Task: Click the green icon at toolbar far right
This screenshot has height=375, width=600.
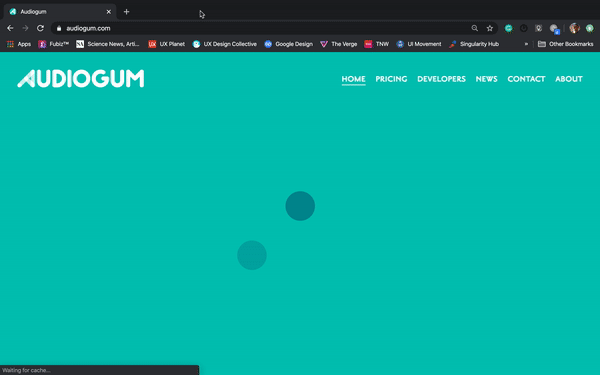Action: tap(590, 28)
